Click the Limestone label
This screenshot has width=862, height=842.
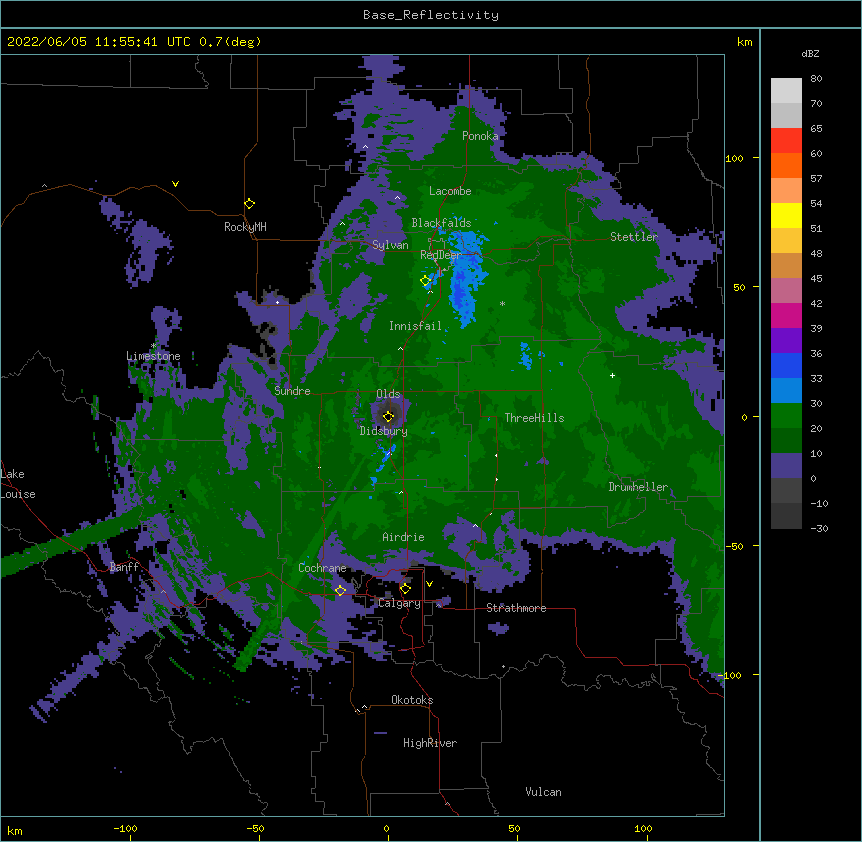(153, 356)
